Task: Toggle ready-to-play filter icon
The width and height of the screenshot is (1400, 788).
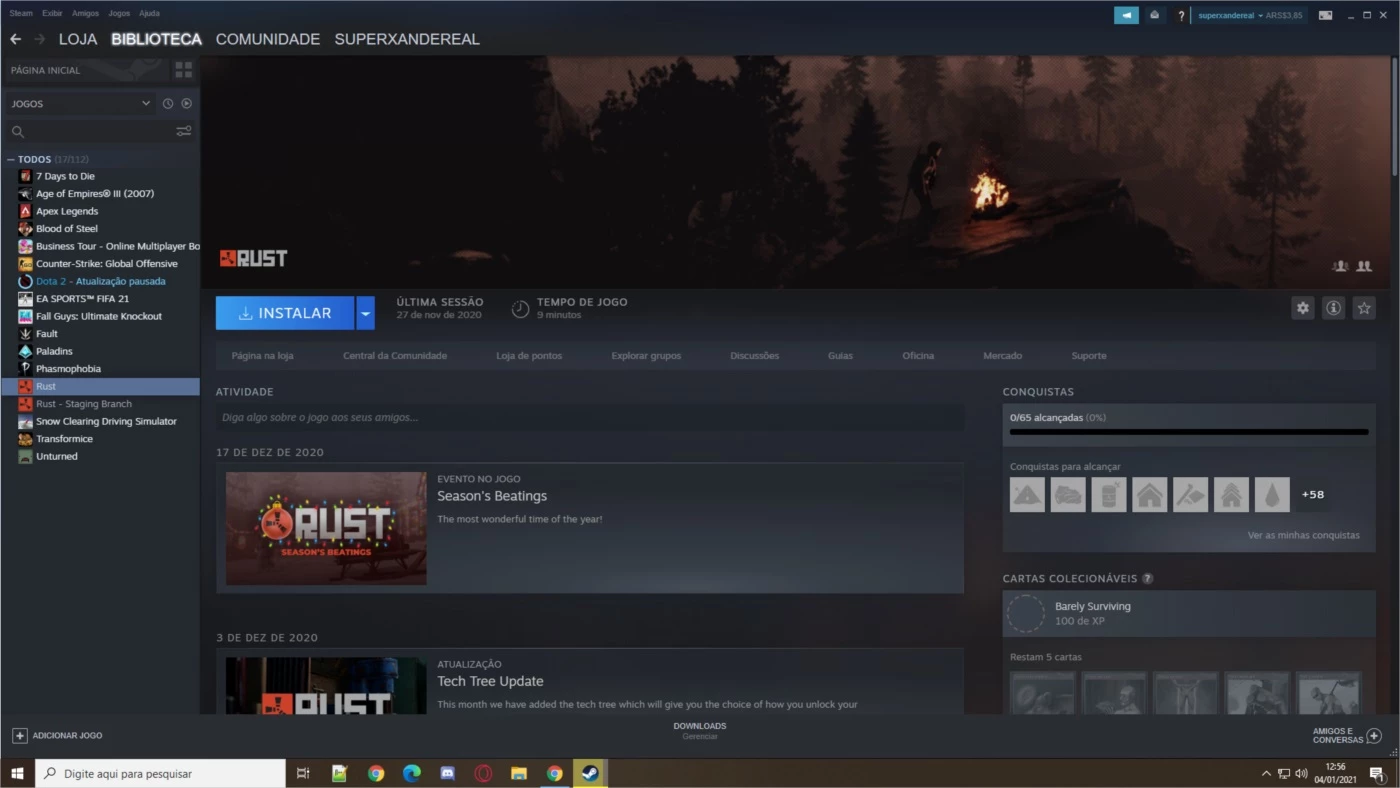Action: (x=186, y=104)
